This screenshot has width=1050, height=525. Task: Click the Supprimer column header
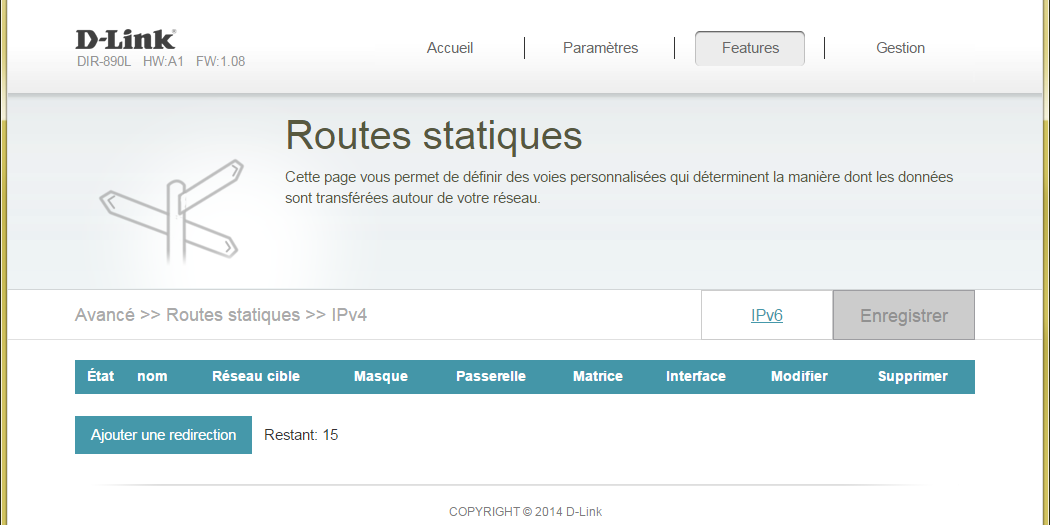click(913, 377)
